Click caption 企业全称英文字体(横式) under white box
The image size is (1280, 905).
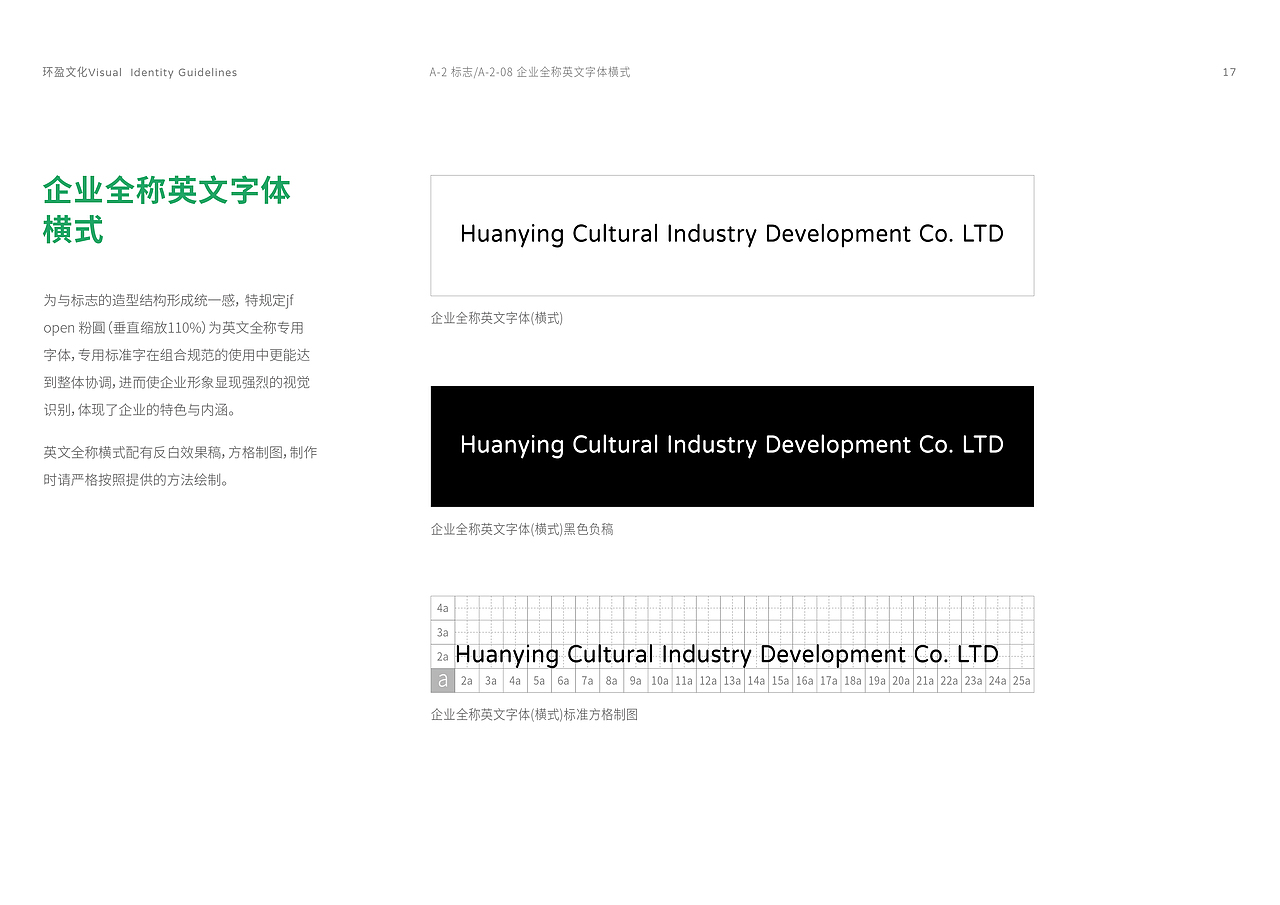click(497, 318)
